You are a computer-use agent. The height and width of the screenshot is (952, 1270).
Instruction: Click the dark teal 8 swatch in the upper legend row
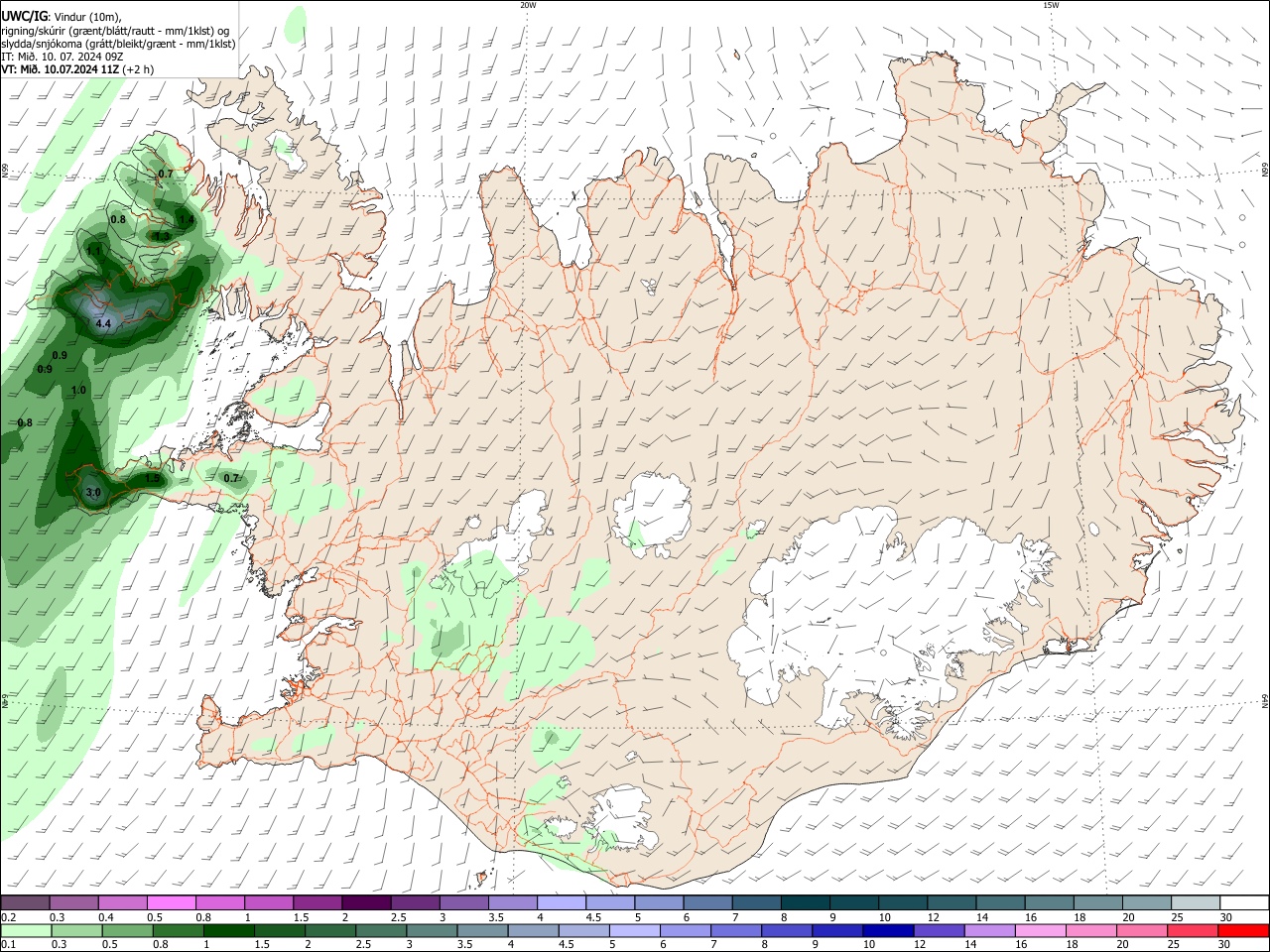(804, 902)
